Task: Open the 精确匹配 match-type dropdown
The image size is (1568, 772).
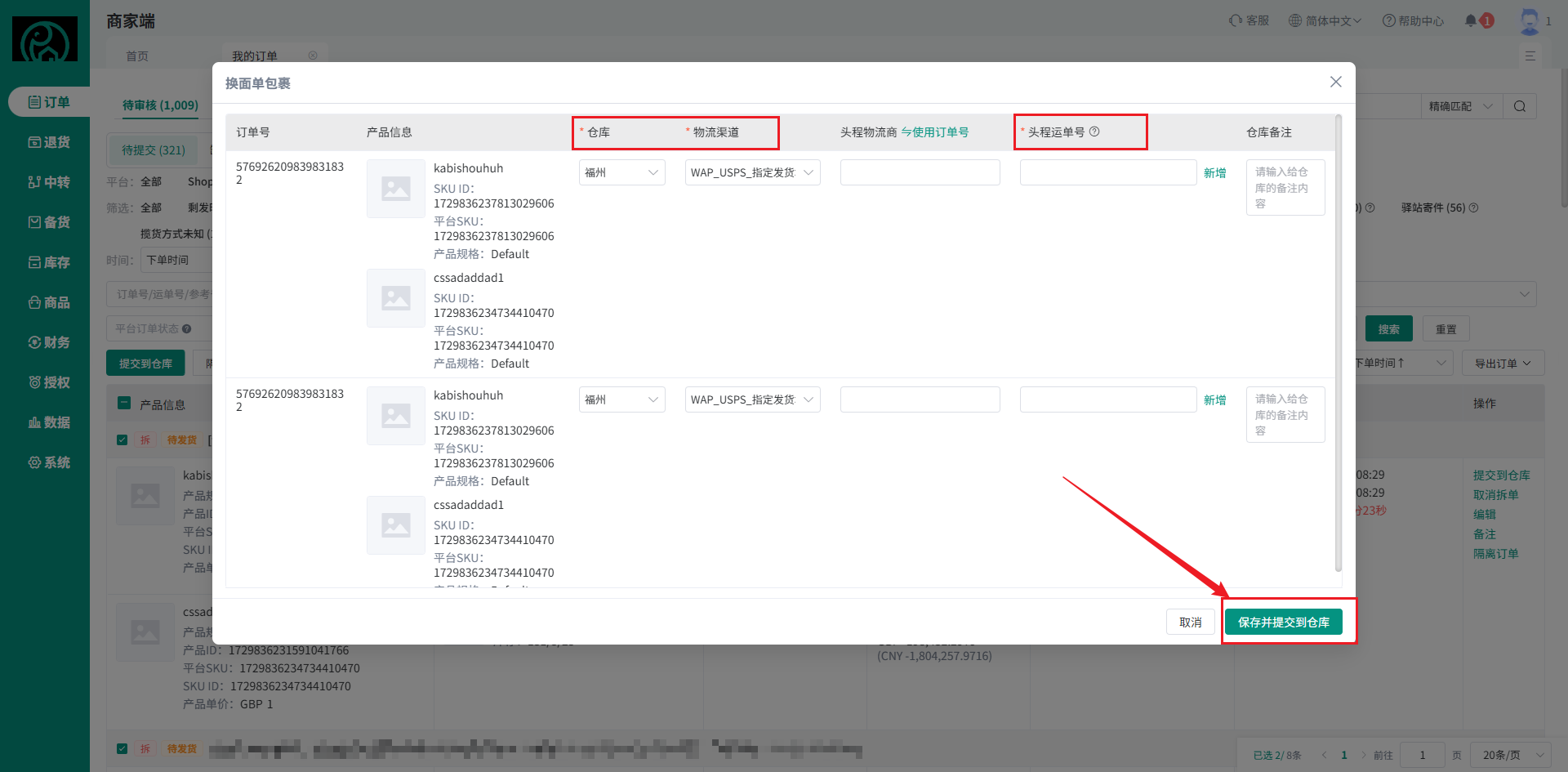Action: coord(1460,106)
